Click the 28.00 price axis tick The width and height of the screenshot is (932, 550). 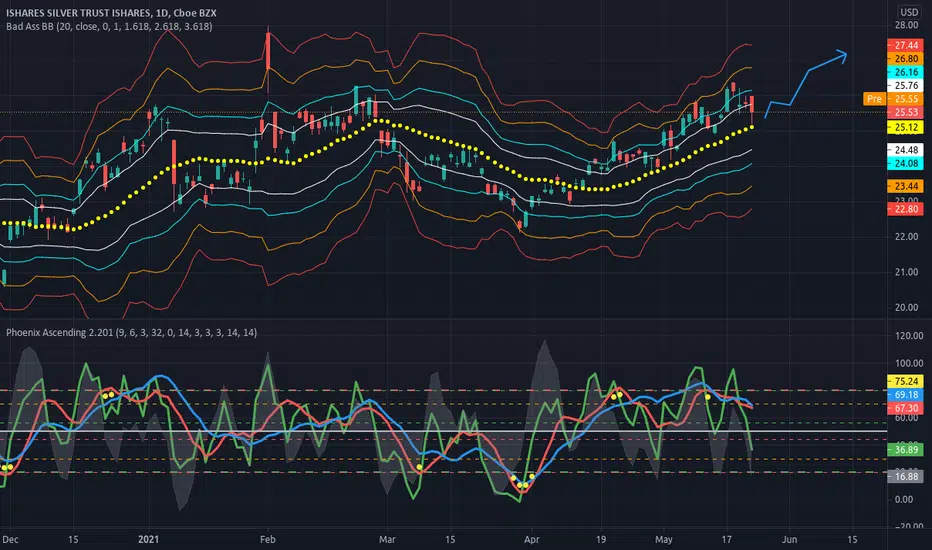click(x=906, y=25)
